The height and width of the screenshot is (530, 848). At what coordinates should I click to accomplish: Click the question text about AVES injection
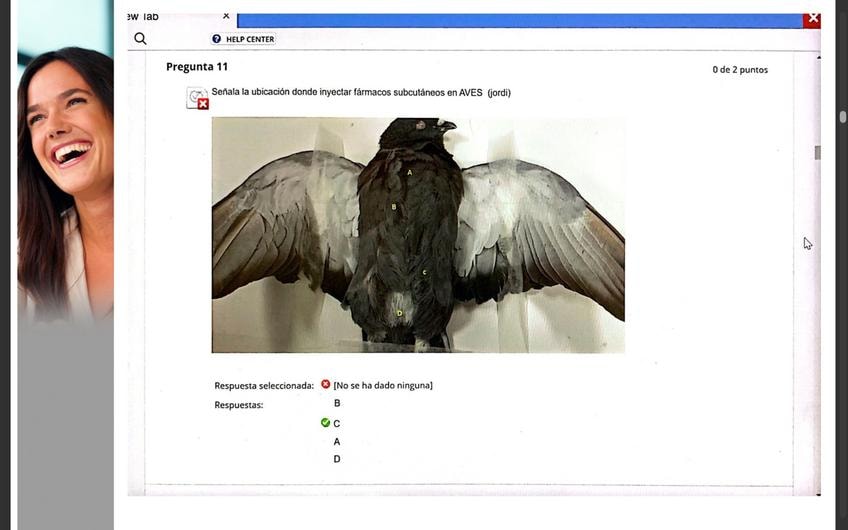361,92
